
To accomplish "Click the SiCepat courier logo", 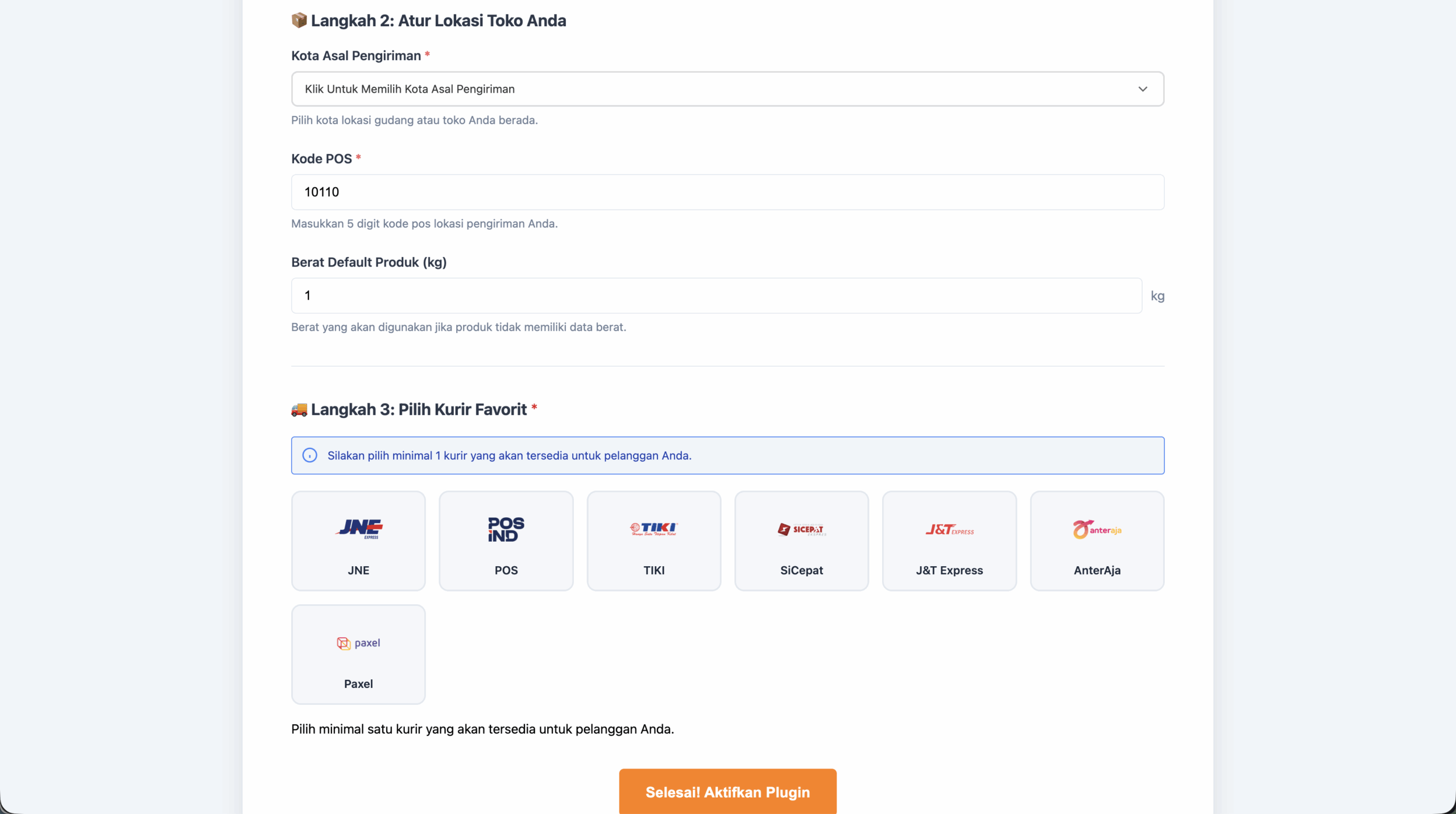I will 801,529.
